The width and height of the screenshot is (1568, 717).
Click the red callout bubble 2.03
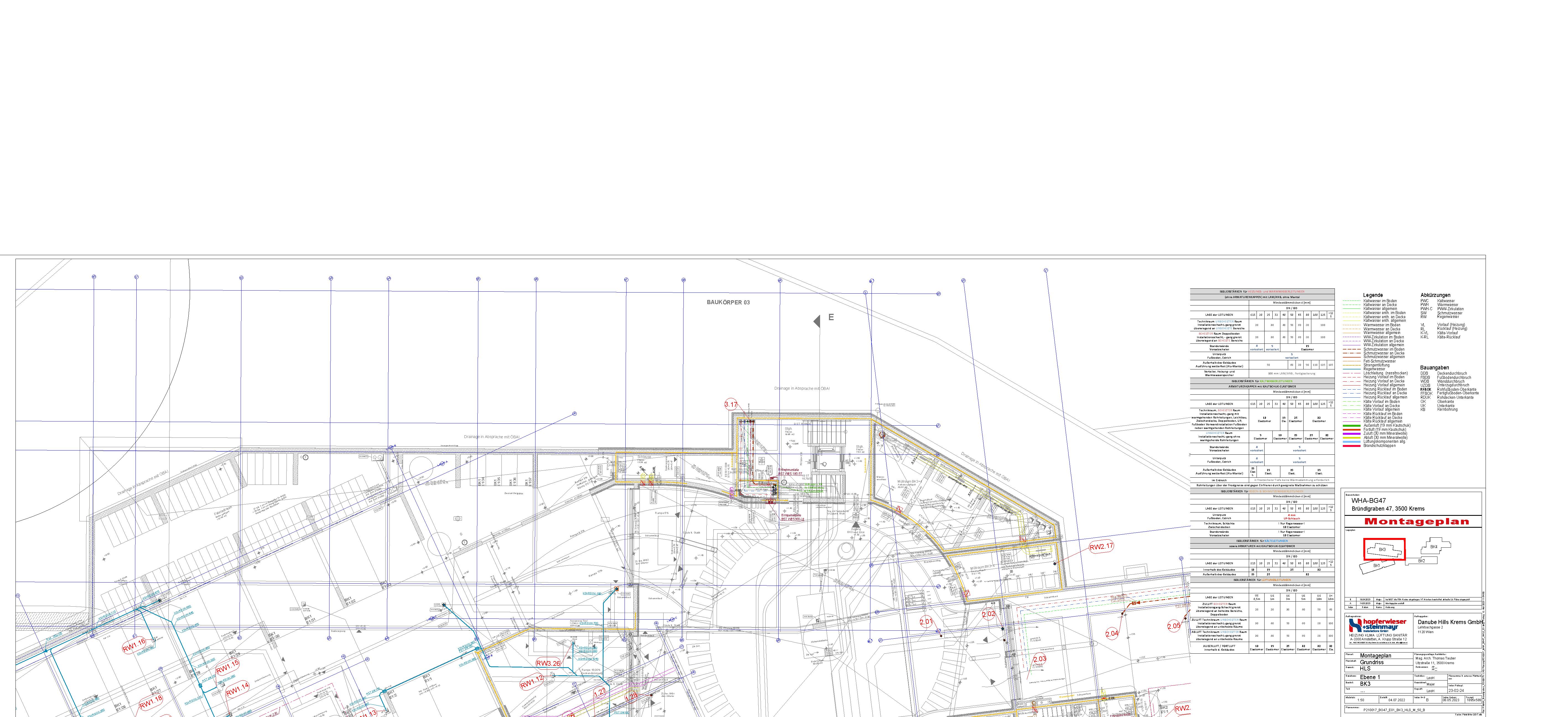[x=1040, y=659]
